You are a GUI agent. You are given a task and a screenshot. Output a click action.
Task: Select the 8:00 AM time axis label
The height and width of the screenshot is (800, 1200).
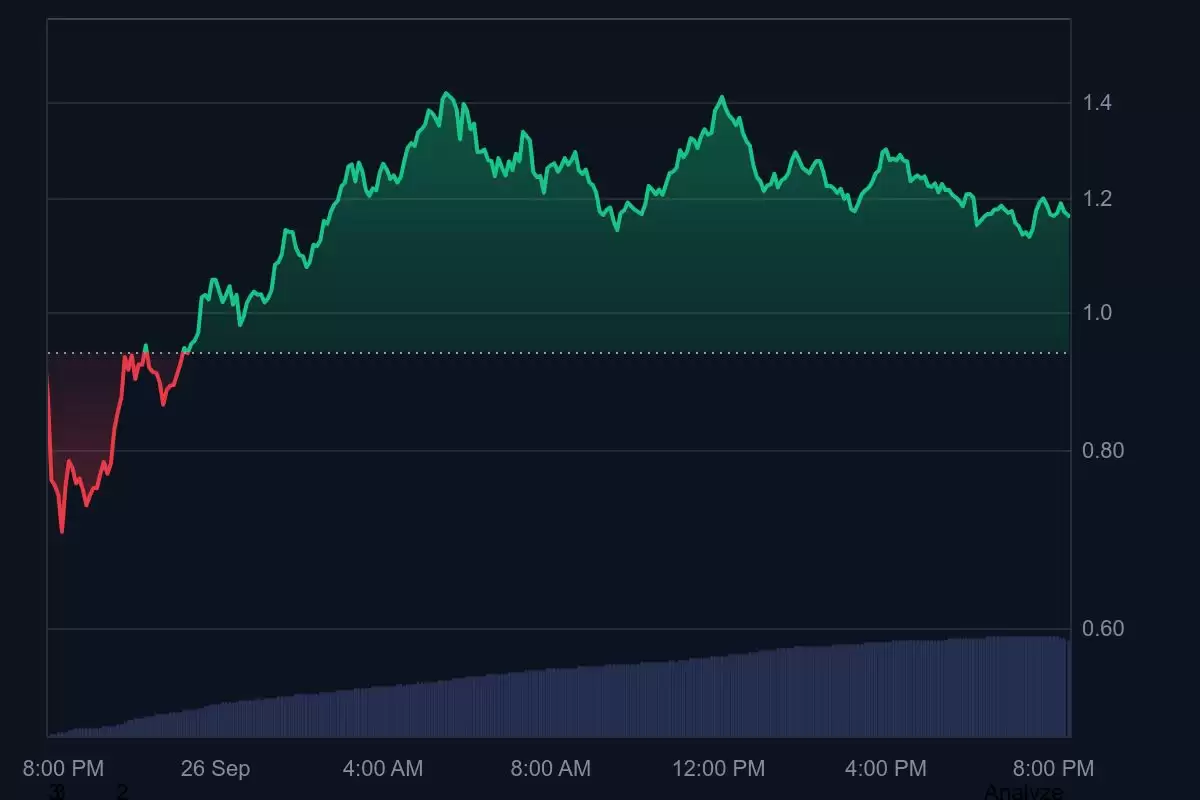[x=550, y=769]
